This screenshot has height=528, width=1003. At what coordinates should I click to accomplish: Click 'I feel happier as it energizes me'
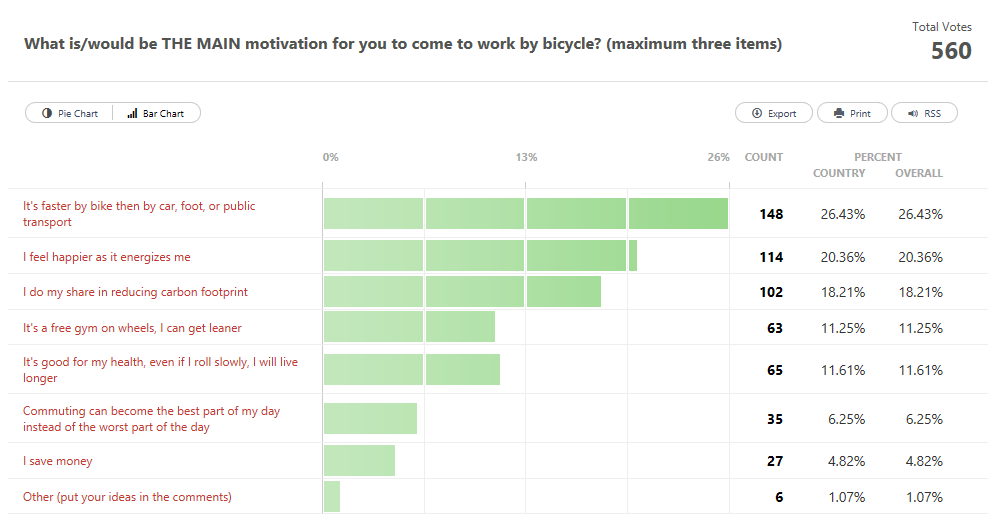(x=106, y=257)
